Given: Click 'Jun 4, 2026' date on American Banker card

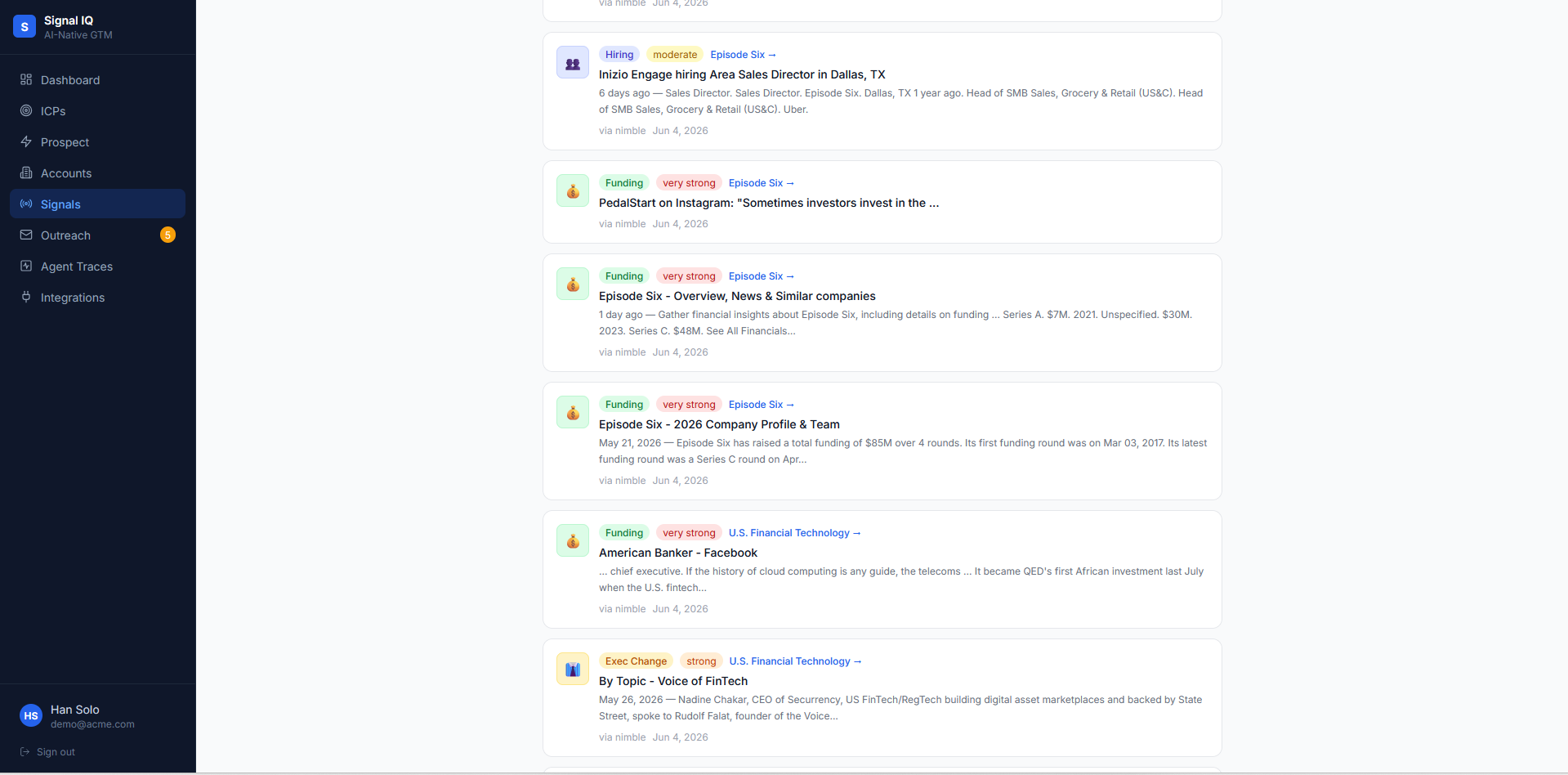Looking at the screenshot, I should point(681,609).
